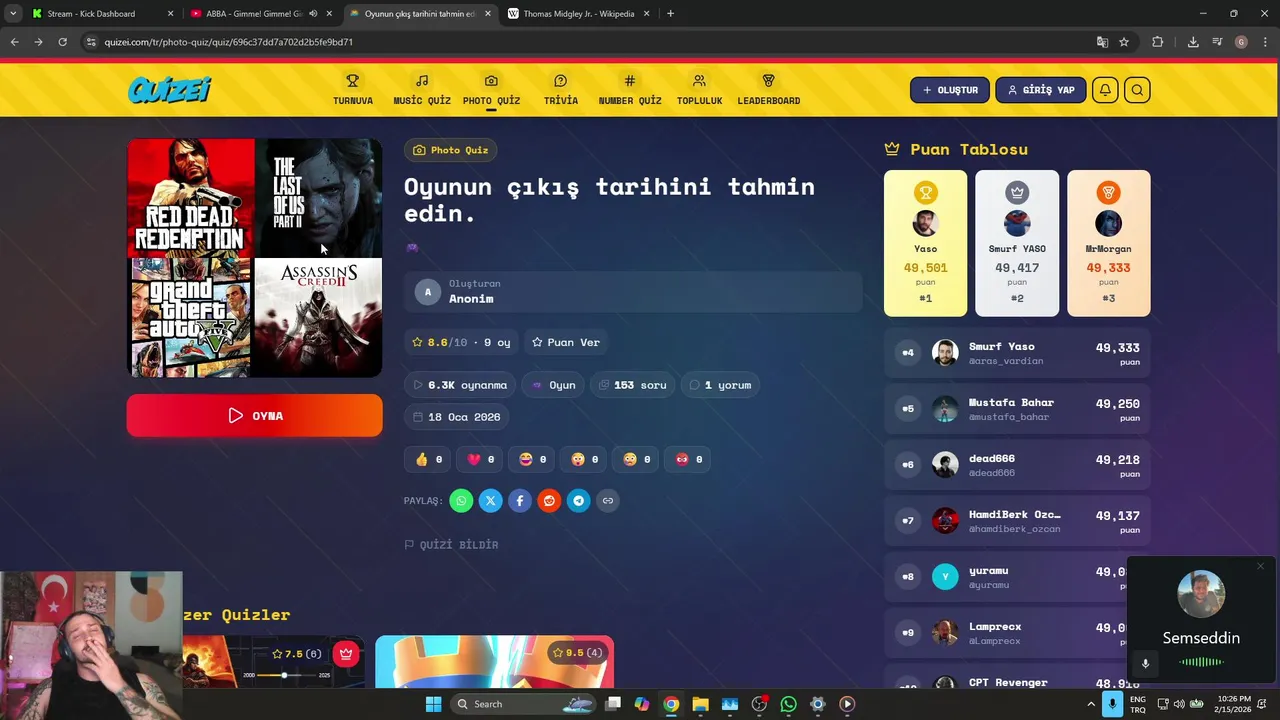This screenshot has height=720, width=1280.
Task: Open the Trivia nav item
Action: pos(560,90)
